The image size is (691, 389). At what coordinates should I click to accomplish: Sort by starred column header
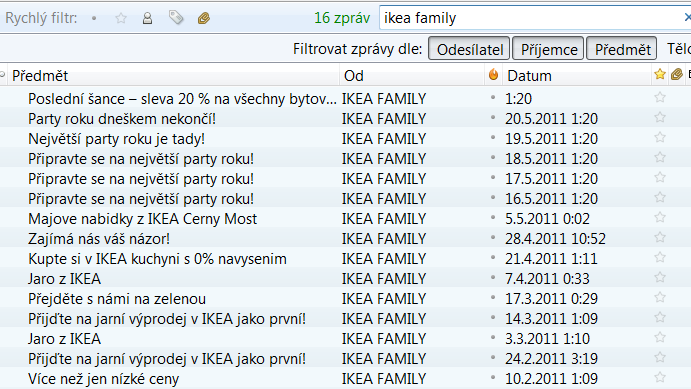pyautogui.click(x=660, y=74)
